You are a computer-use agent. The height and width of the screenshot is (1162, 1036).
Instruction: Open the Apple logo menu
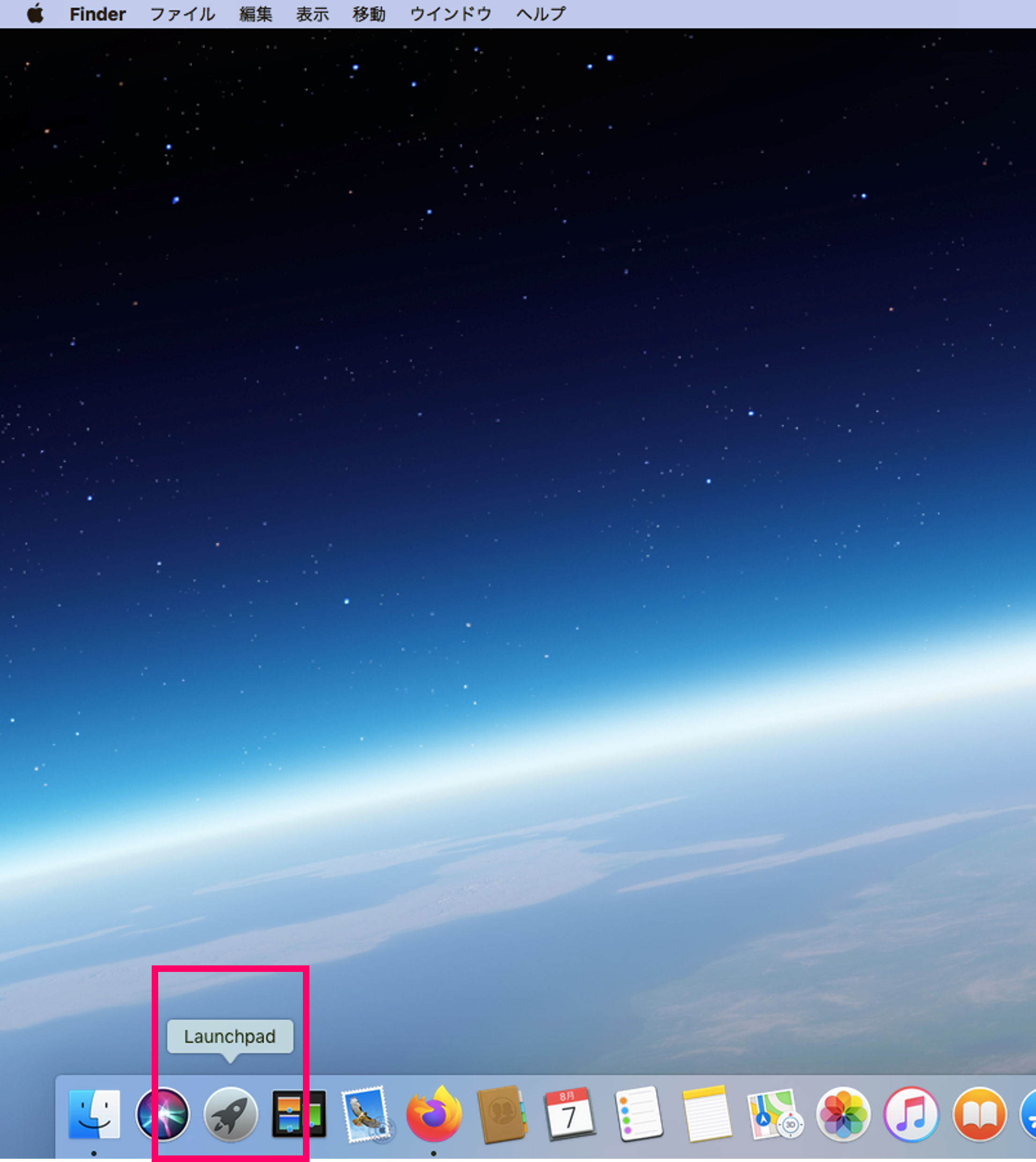pyautogui.click(x=35, y=14)
